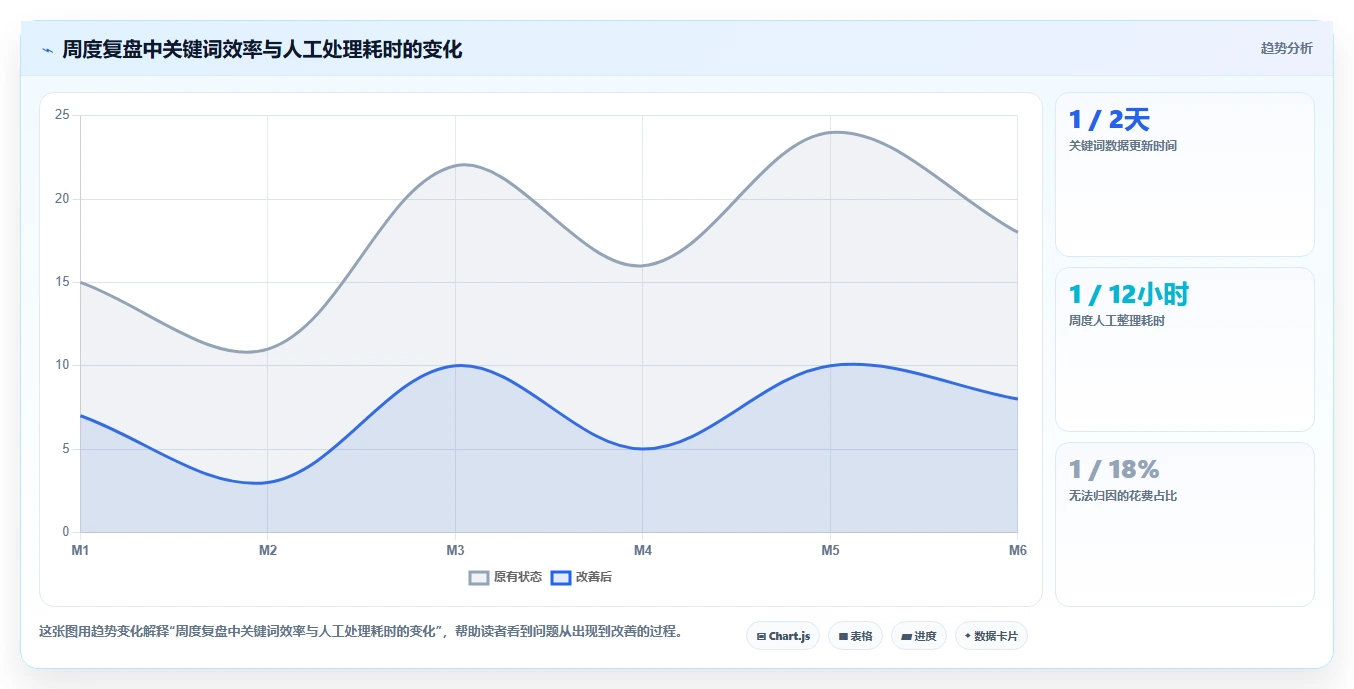Select the 进度 tag chip
The height and width of the screenshot is (689, 1354).
pyautogui.click(x=919, y=636)
